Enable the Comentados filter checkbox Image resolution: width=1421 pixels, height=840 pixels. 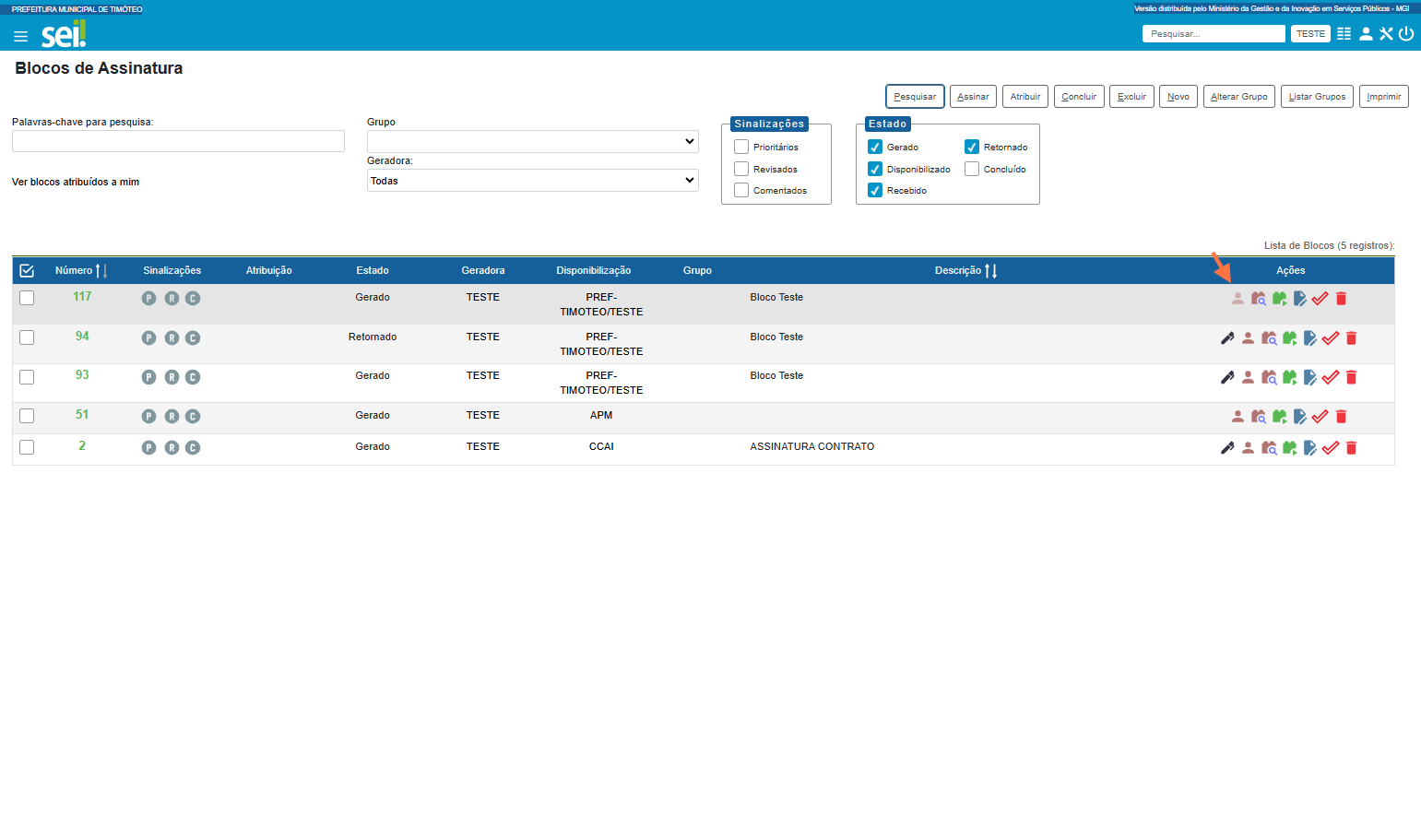[x=741, y=190]
